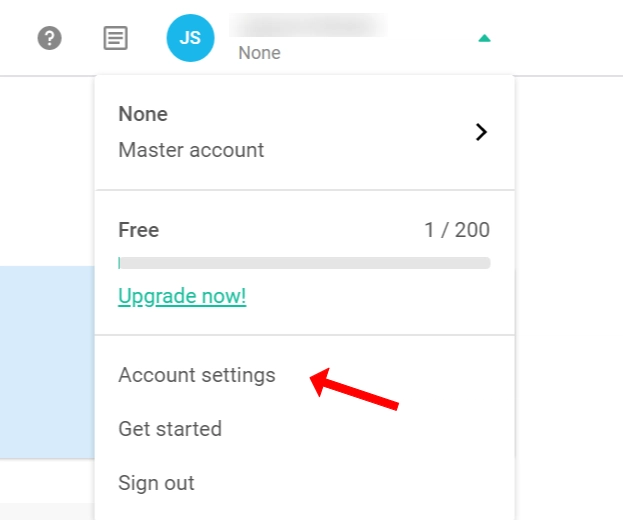Click the help question mark icon
Image resolution: width=623 pixels, height=520 pixels.
pyautogui.click(x=49, y=39)
